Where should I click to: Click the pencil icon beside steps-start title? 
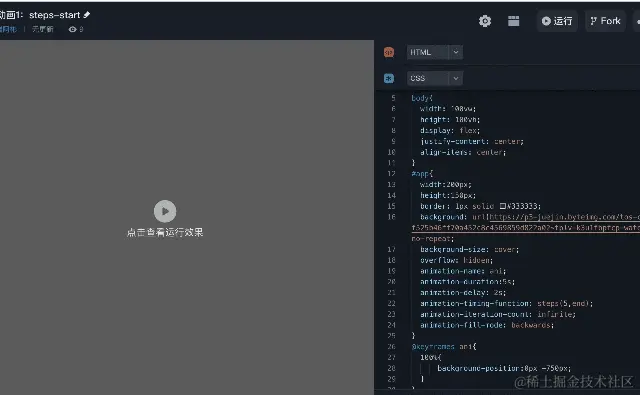87,15
